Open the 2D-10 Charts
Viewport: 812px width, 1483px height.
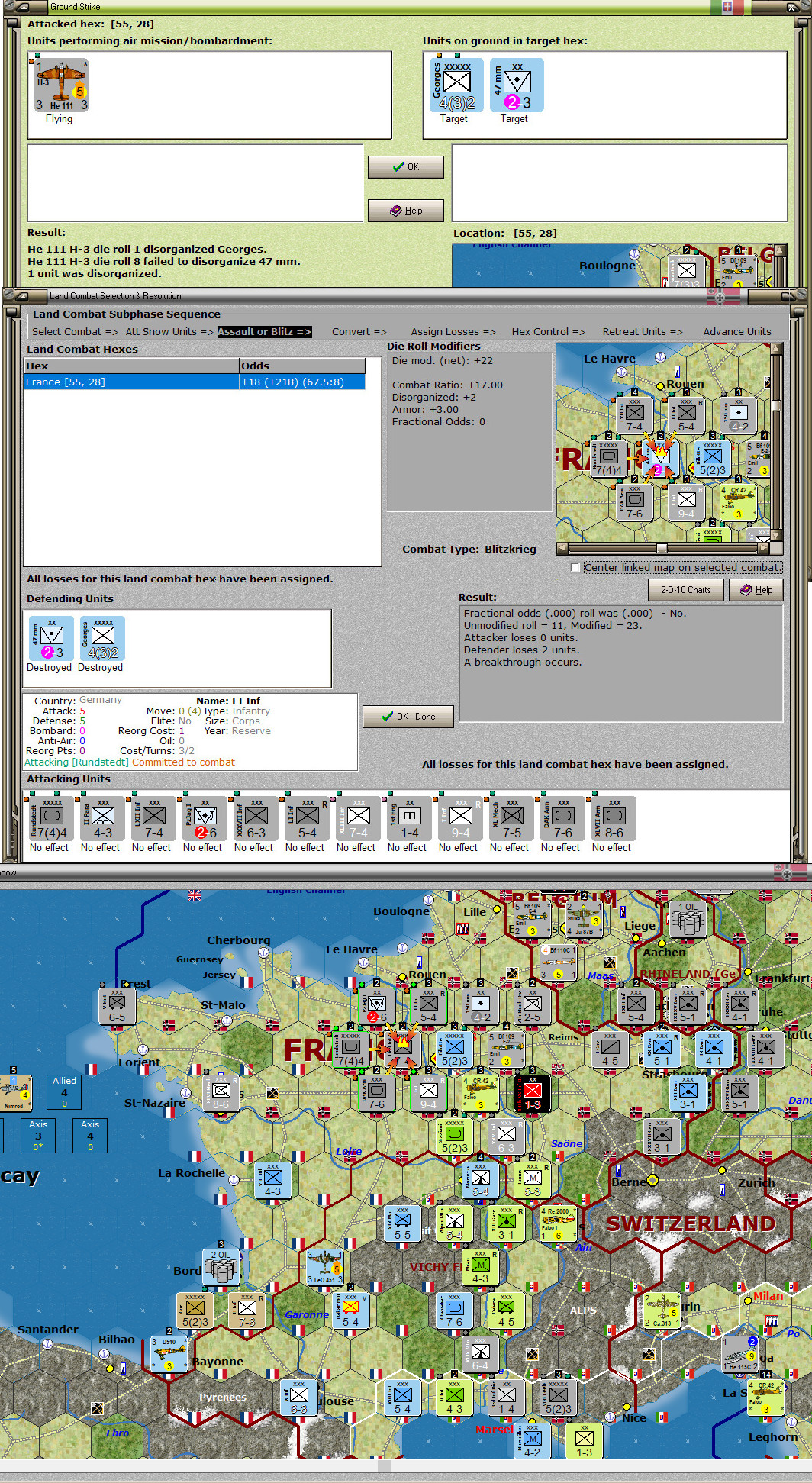685,590
